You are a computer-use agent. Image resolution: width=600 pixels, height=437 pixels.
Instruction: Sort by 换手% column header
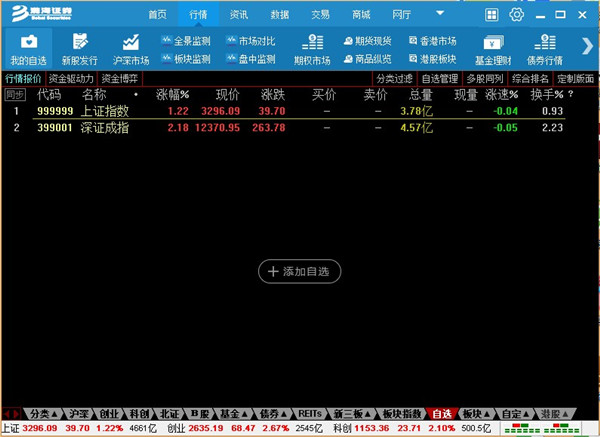point(547,95)
